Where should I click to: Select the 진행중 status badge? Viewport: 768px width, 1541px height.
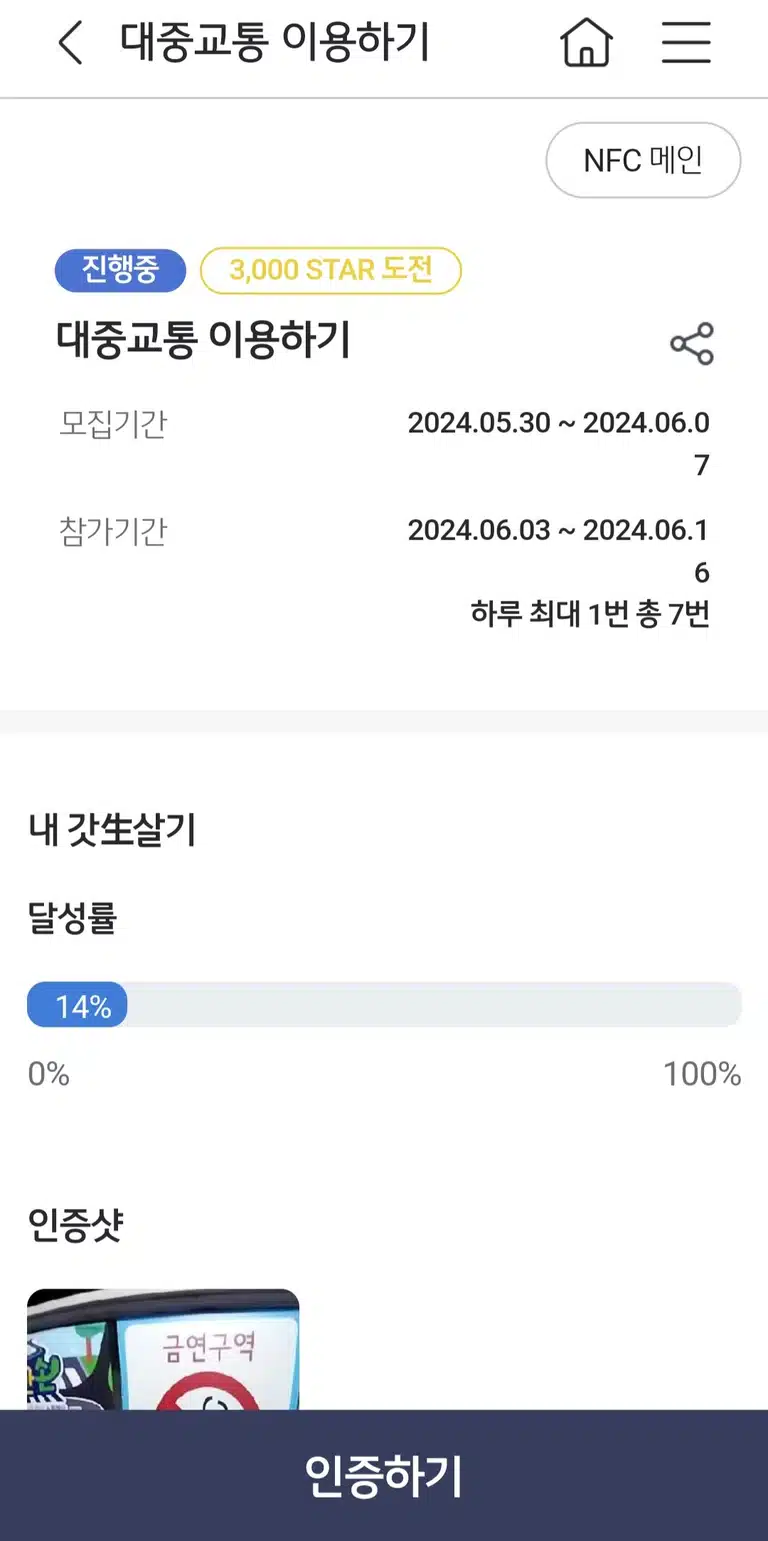point(120,271)
